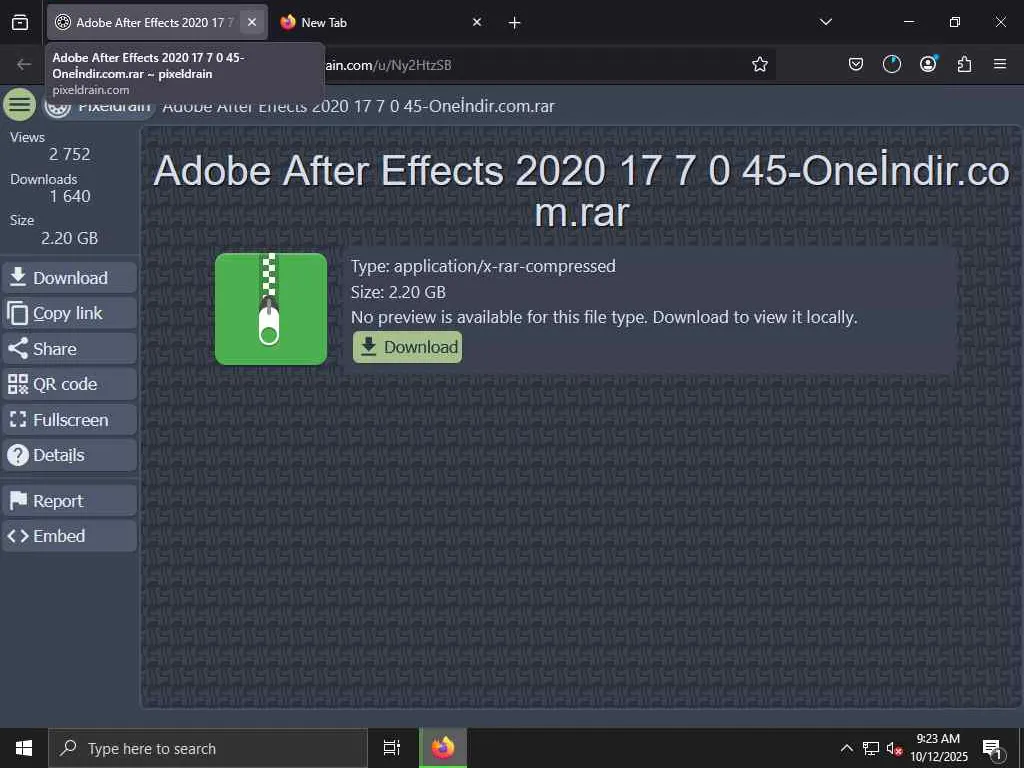Open a new tab with plus button
The height and width of the screenshot is (768, 1024).
coord(515,23)
